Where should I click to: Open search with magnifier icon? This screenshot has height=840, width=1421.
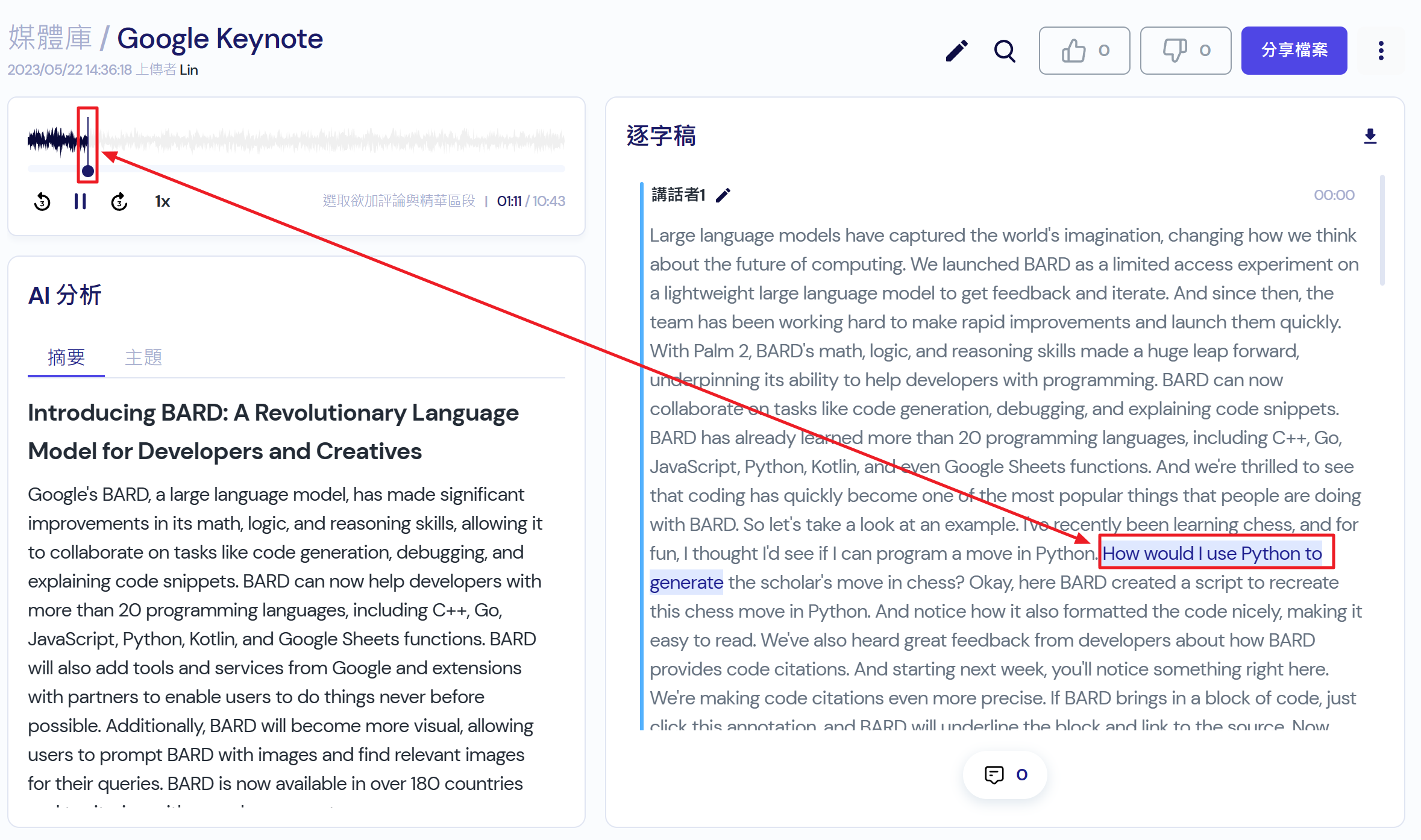coord(1005,51)
